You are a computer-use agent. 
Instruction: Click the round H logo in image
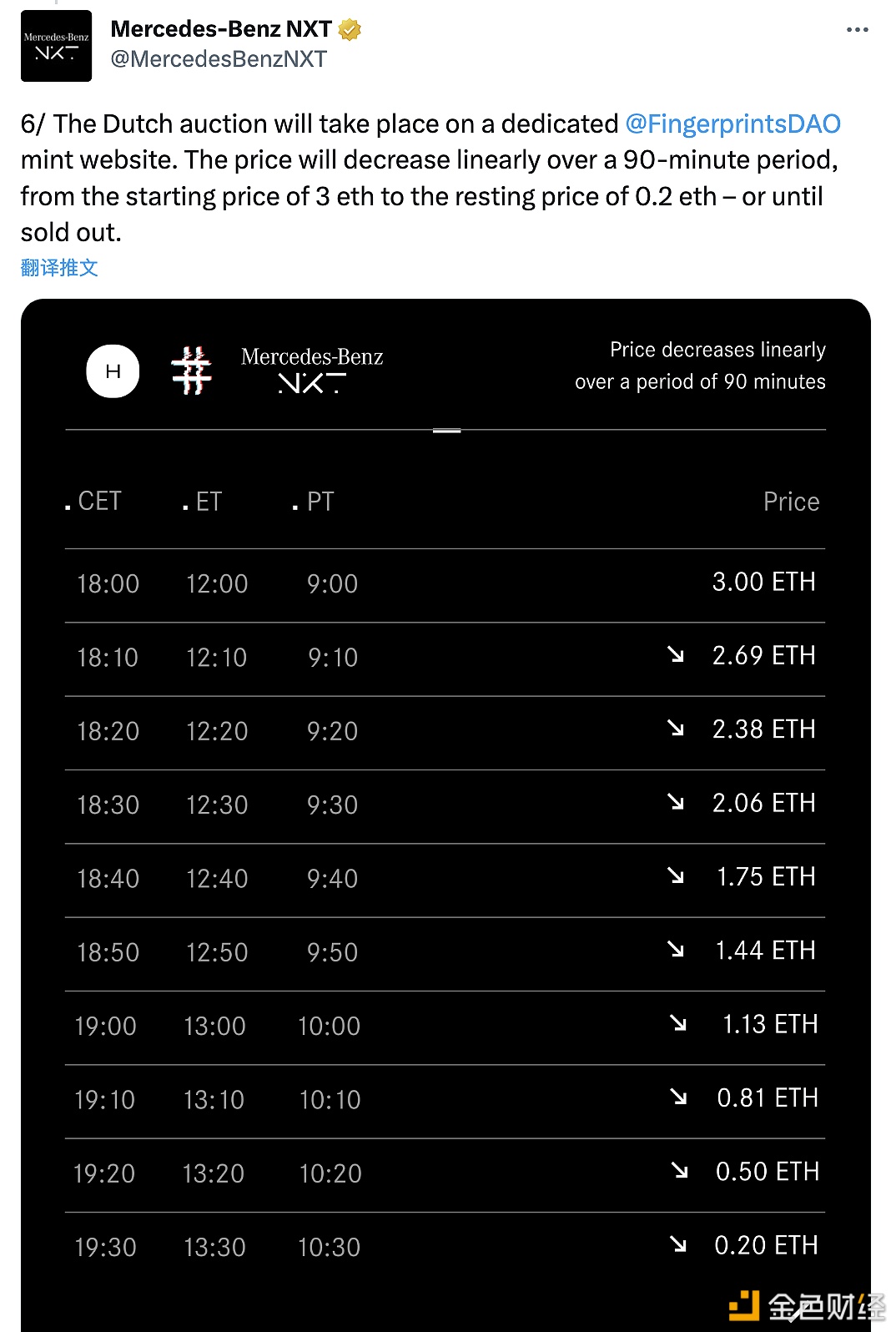(113, 371)
